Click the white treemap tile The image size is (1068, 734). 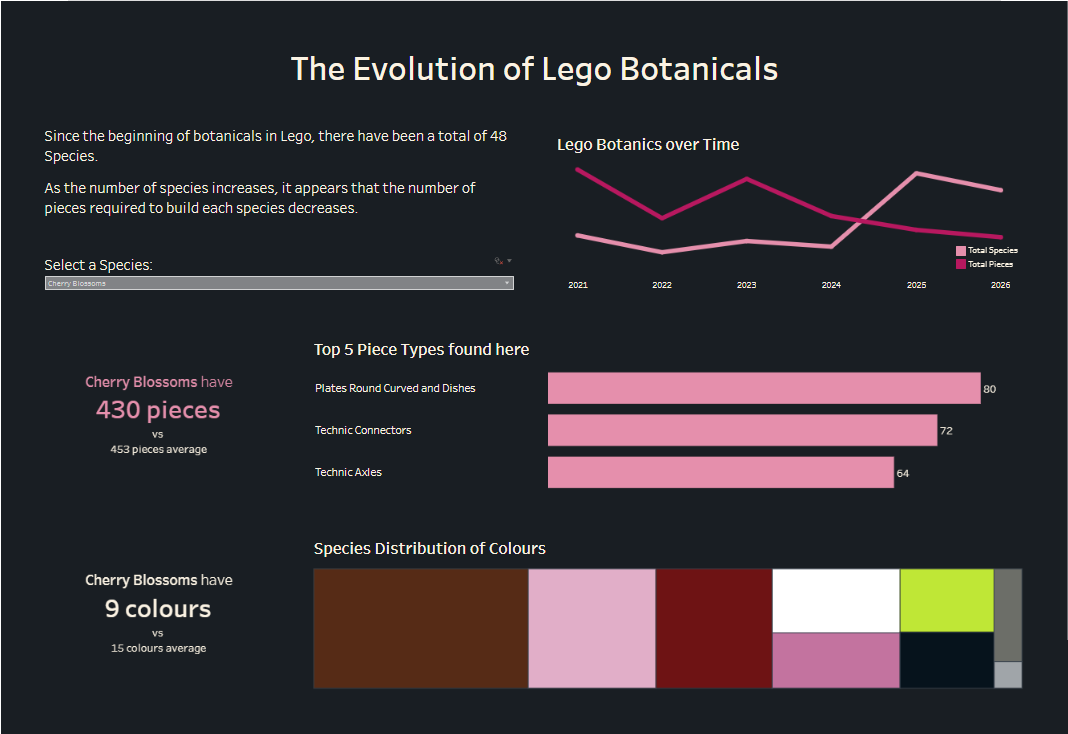click(x=836, y=600)
